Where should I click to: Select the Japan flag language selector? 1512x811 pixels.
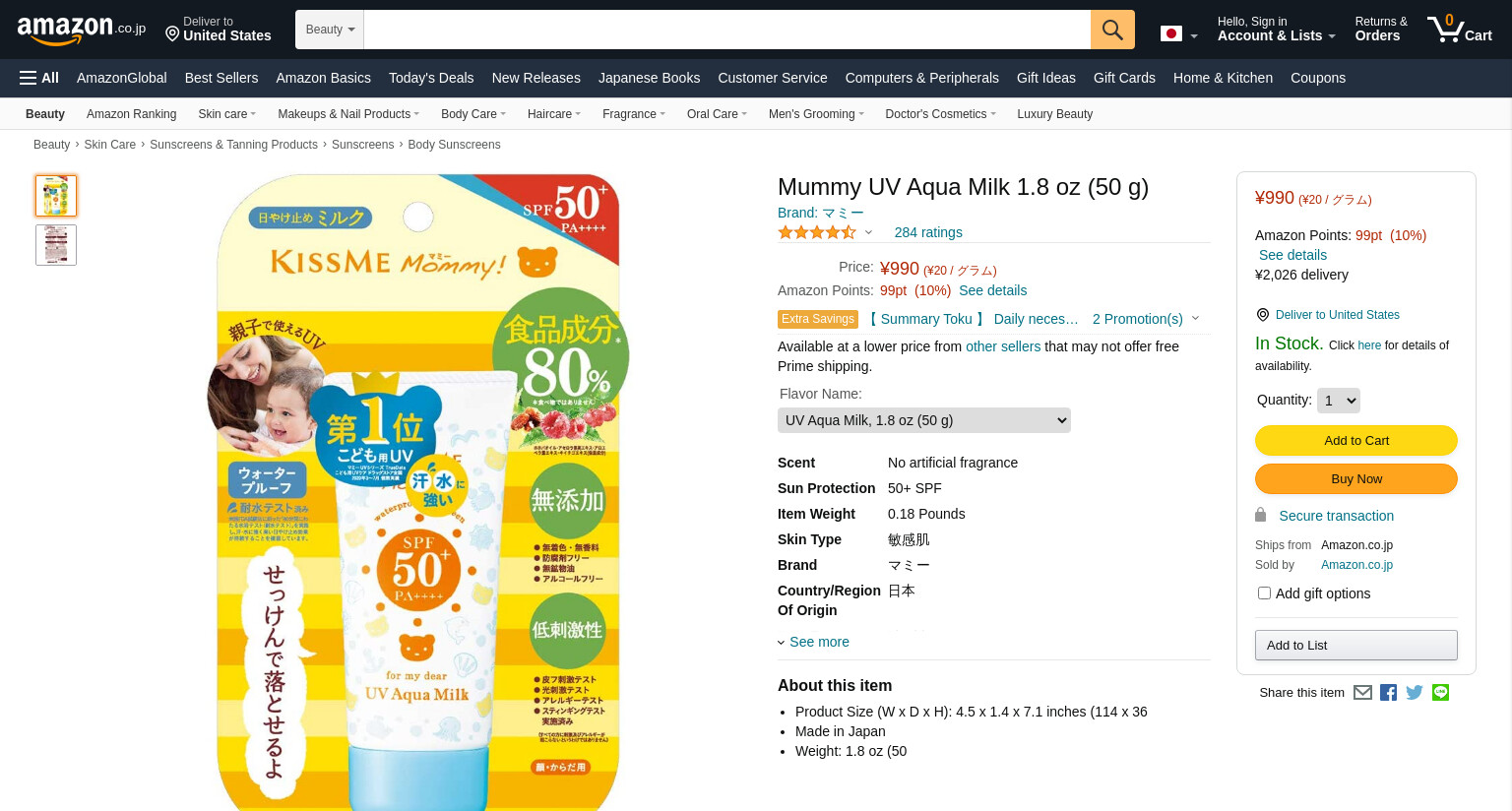pyautogui.click(x=1178, y=34)
